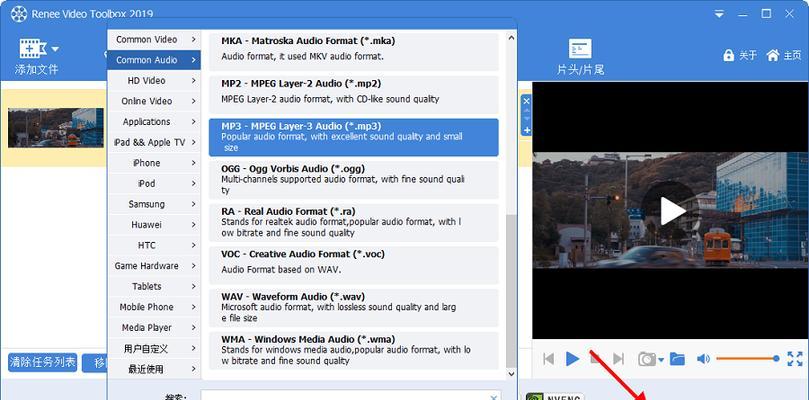
Task: Take a snapshot with camera icon
Action: click(646, 359)
